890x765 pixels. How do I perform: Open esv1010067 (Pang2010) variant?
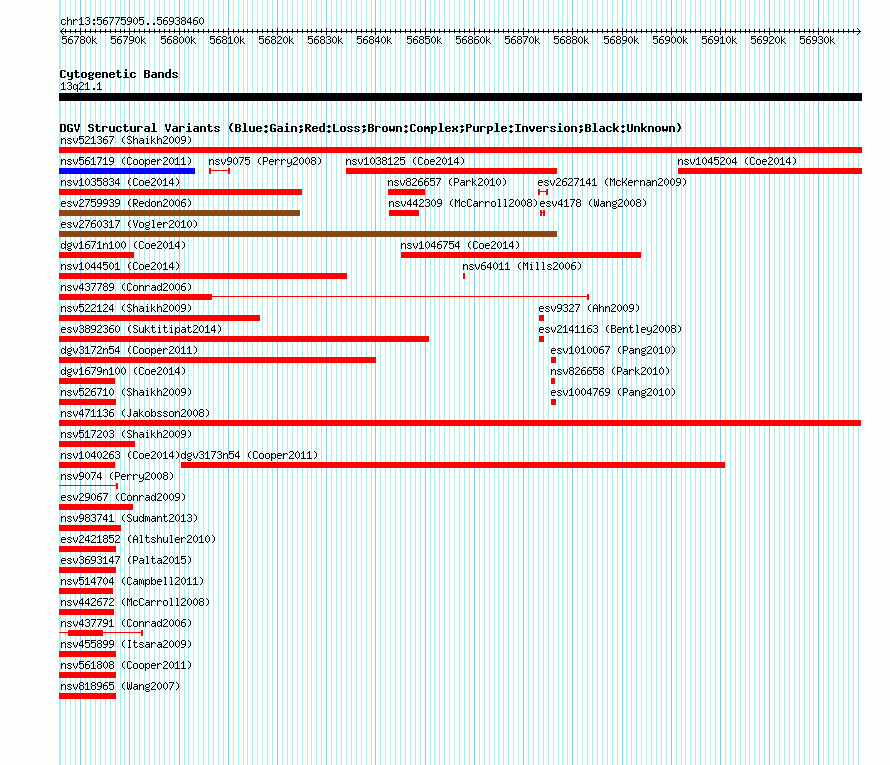point(613,350)
